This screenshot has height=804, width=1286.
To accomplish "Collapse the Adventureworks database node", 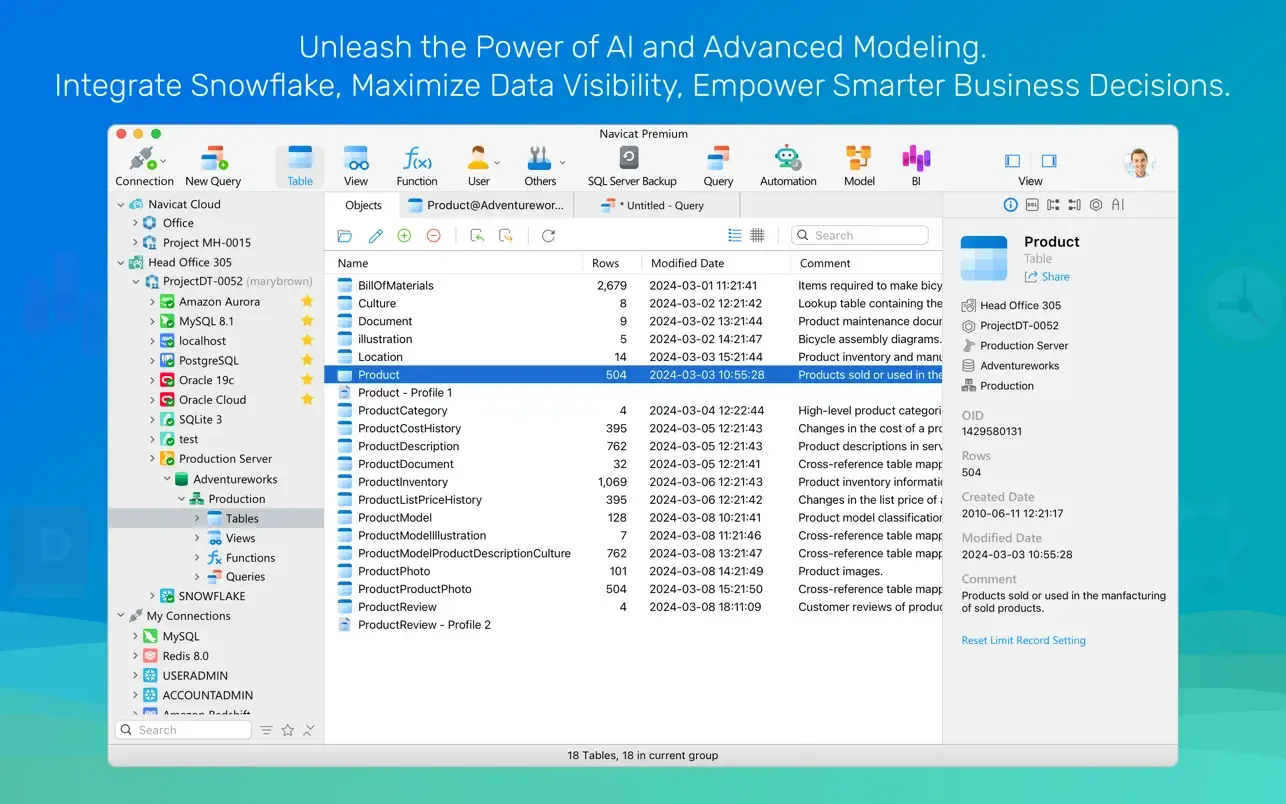I will pos(167,479).
